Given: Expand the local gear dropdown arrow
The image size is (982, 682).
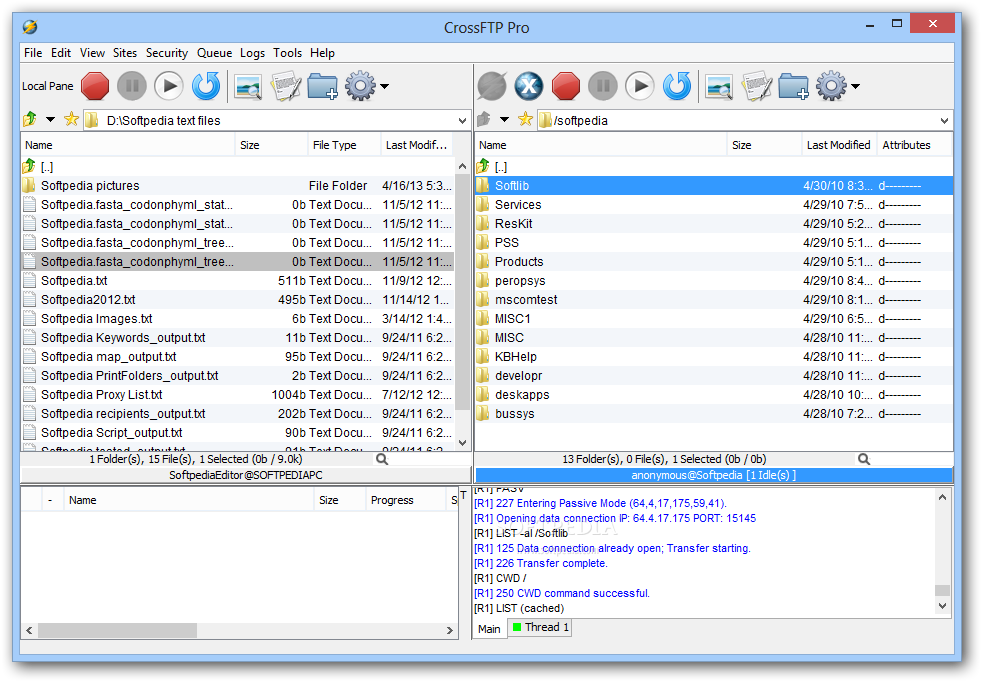Looking at the screenshot, I should pyautogui.click(x=385, y=86).
